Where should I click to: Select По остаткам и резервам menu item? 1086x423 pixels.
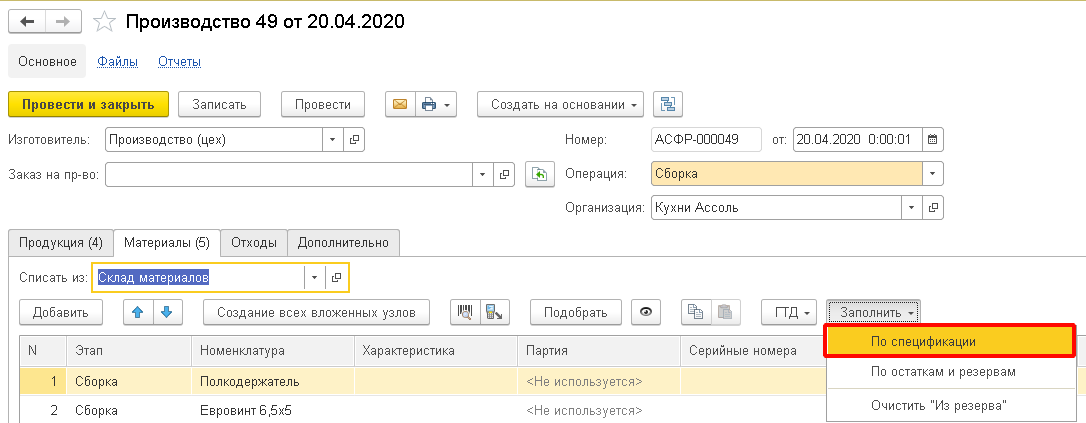943,372
